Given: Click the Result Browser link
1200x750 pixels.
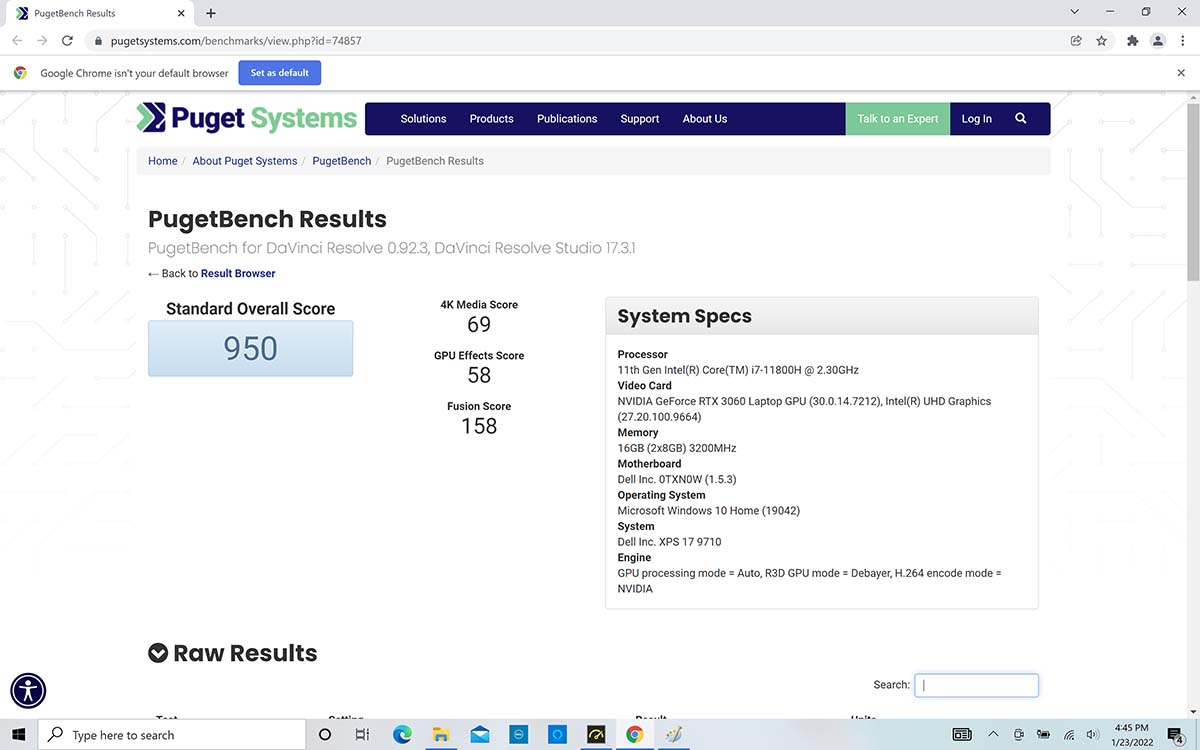Looking at the screenshot, I should pos(238,273).
